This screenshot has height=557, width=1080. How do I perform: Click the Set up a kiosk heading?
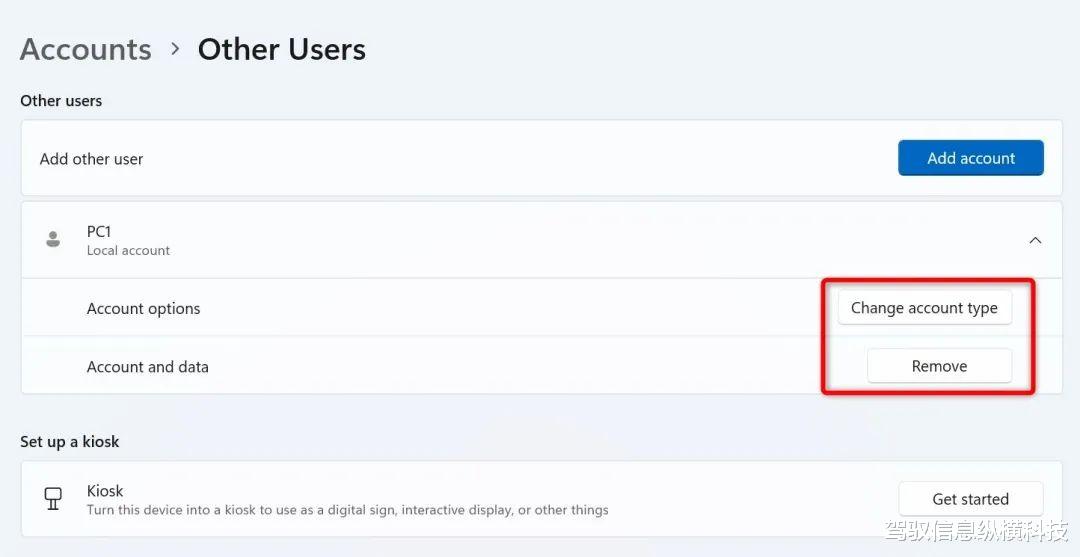pos(70,441)
